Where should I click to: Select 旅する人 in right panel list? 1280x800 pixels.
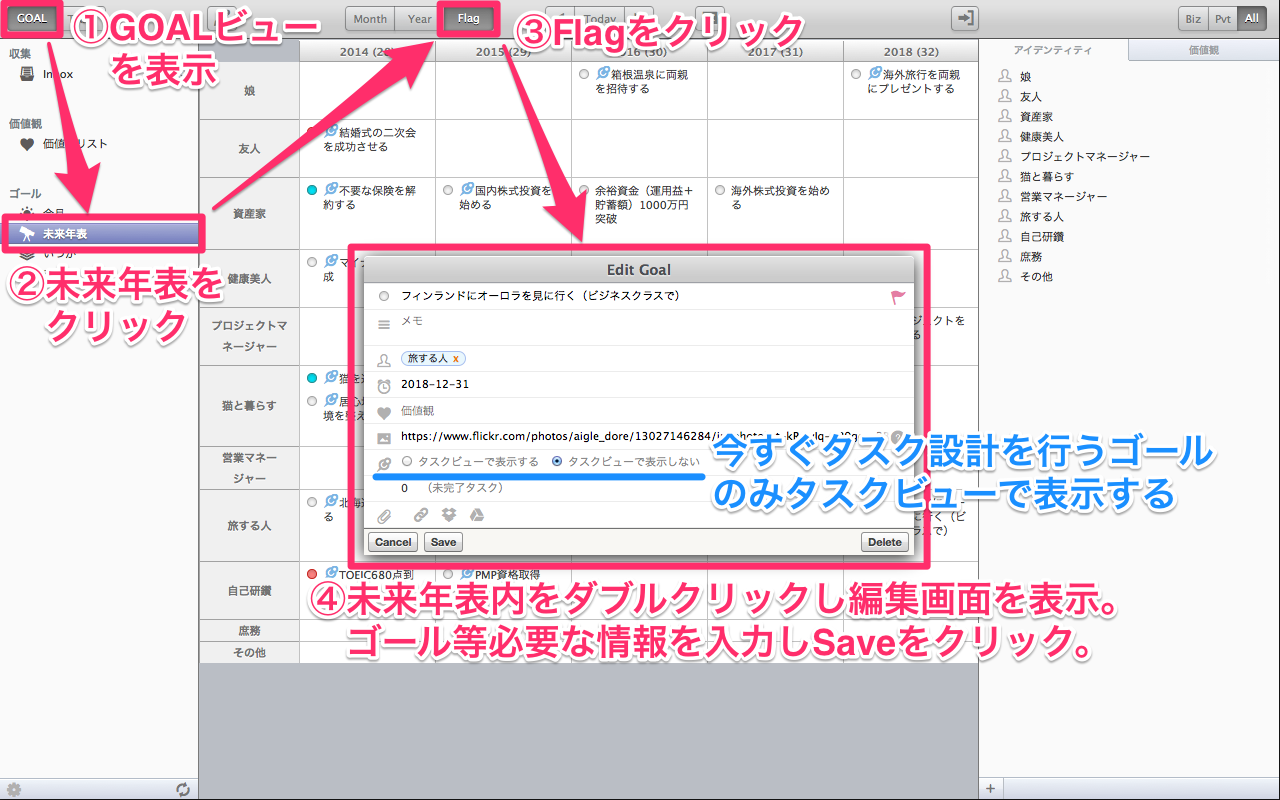1042,216
